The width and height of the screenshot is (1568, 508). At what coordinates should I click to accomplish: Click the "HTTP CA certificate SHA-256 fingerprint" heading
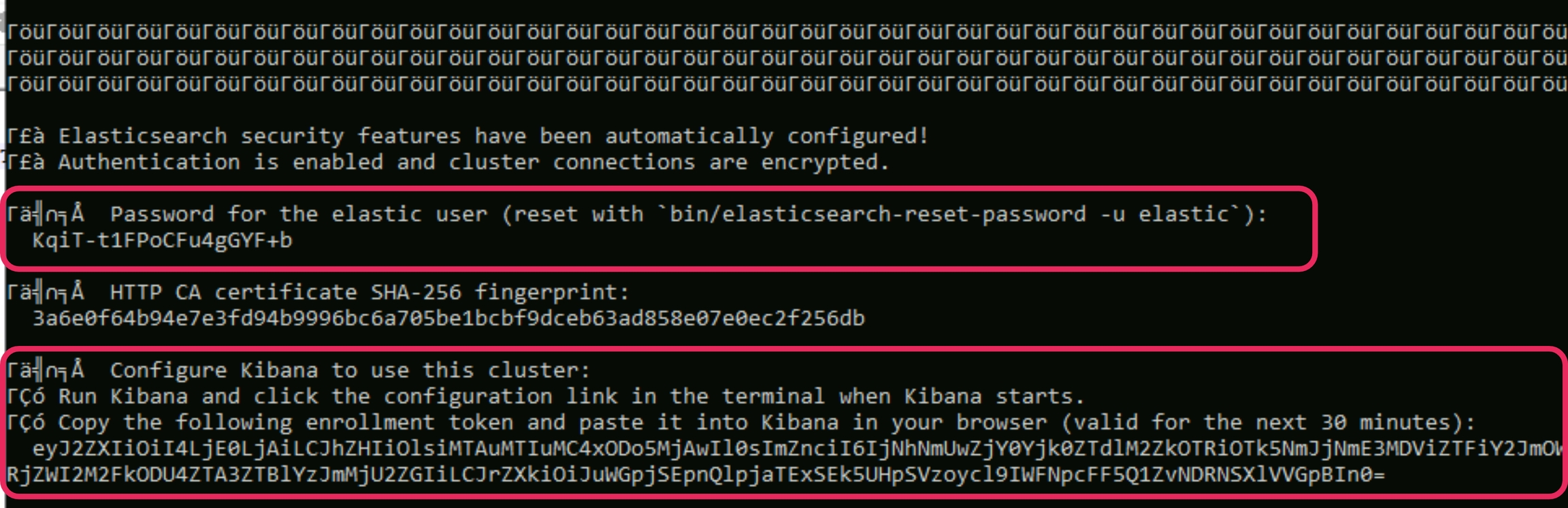[370, 293]
